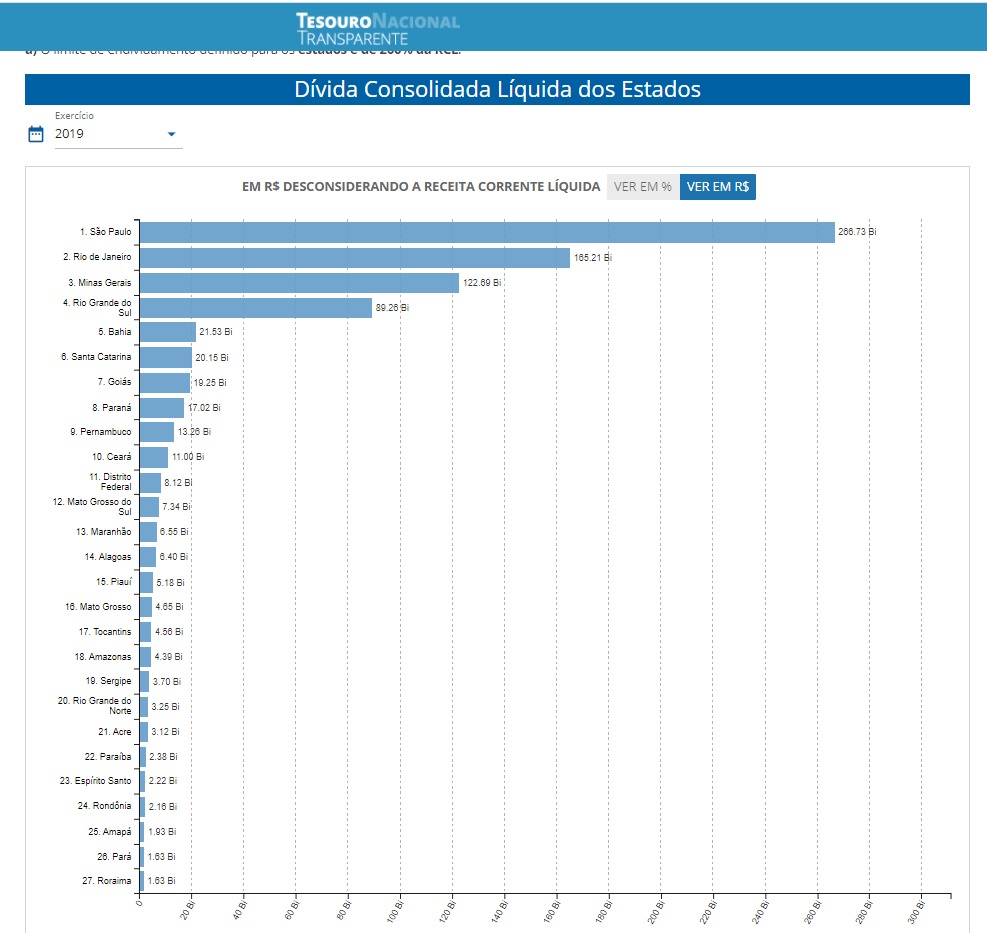This screenshot has height=933, width=987.
Task: Click the 266,73 Bi value label
Action: tap(857, 232)
